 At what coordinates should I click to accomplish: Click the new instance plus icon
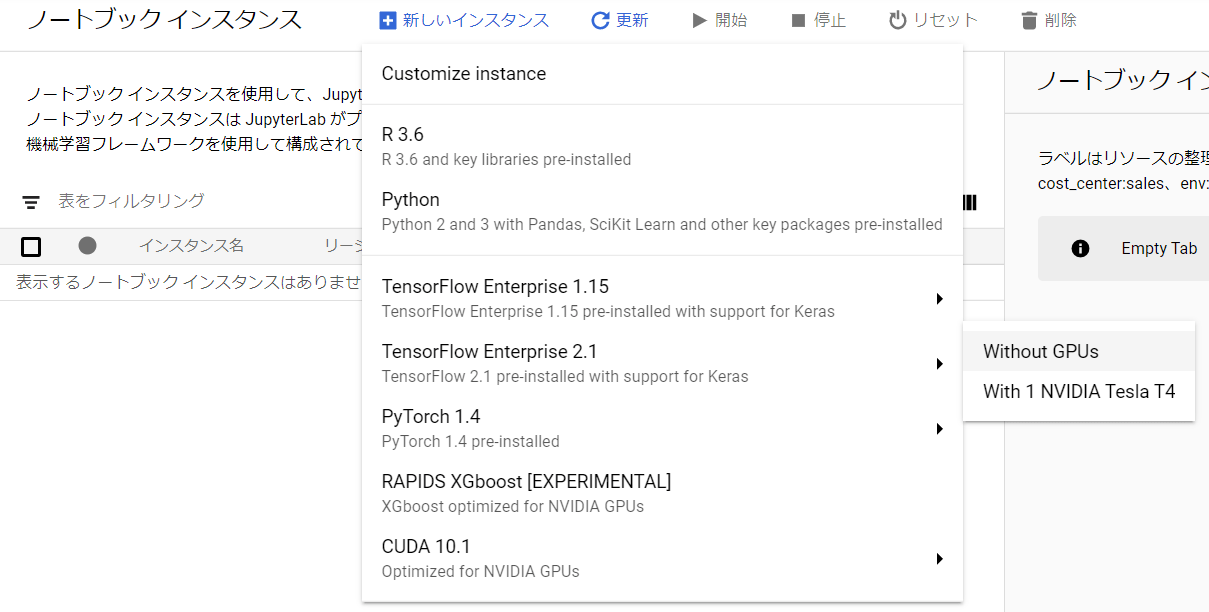[388, 20]
